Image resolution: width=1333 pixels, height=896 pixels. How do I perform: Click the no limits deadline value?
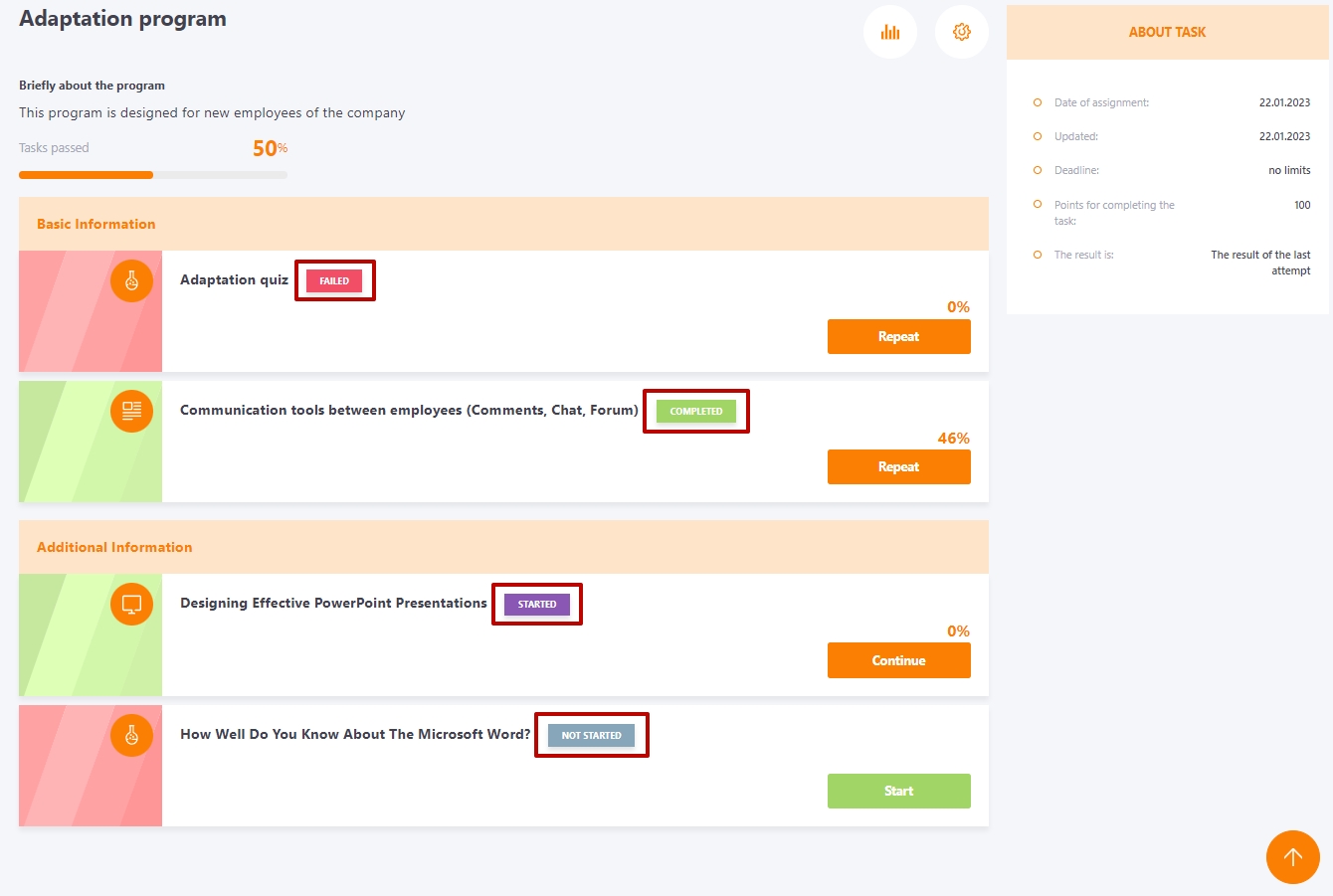click(x=1289, y=170)
